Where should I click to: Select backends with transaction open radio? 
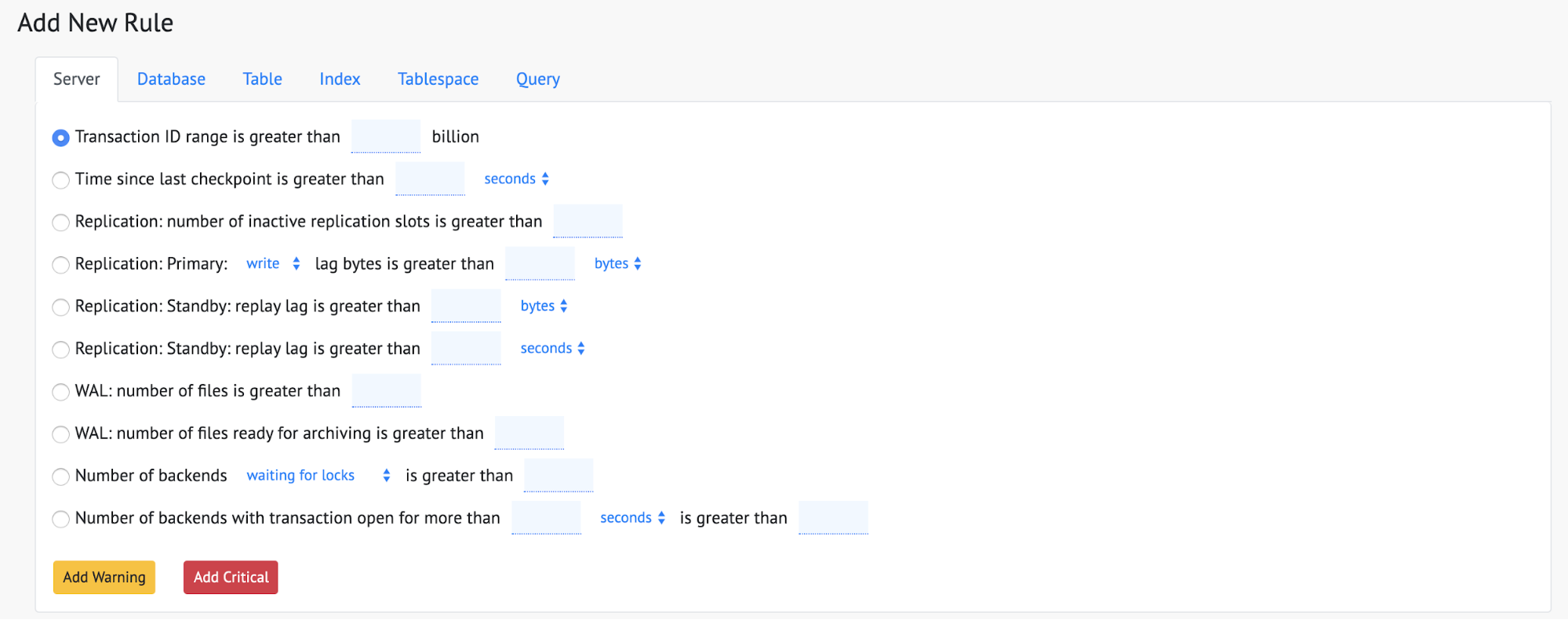tap(60, 519)
